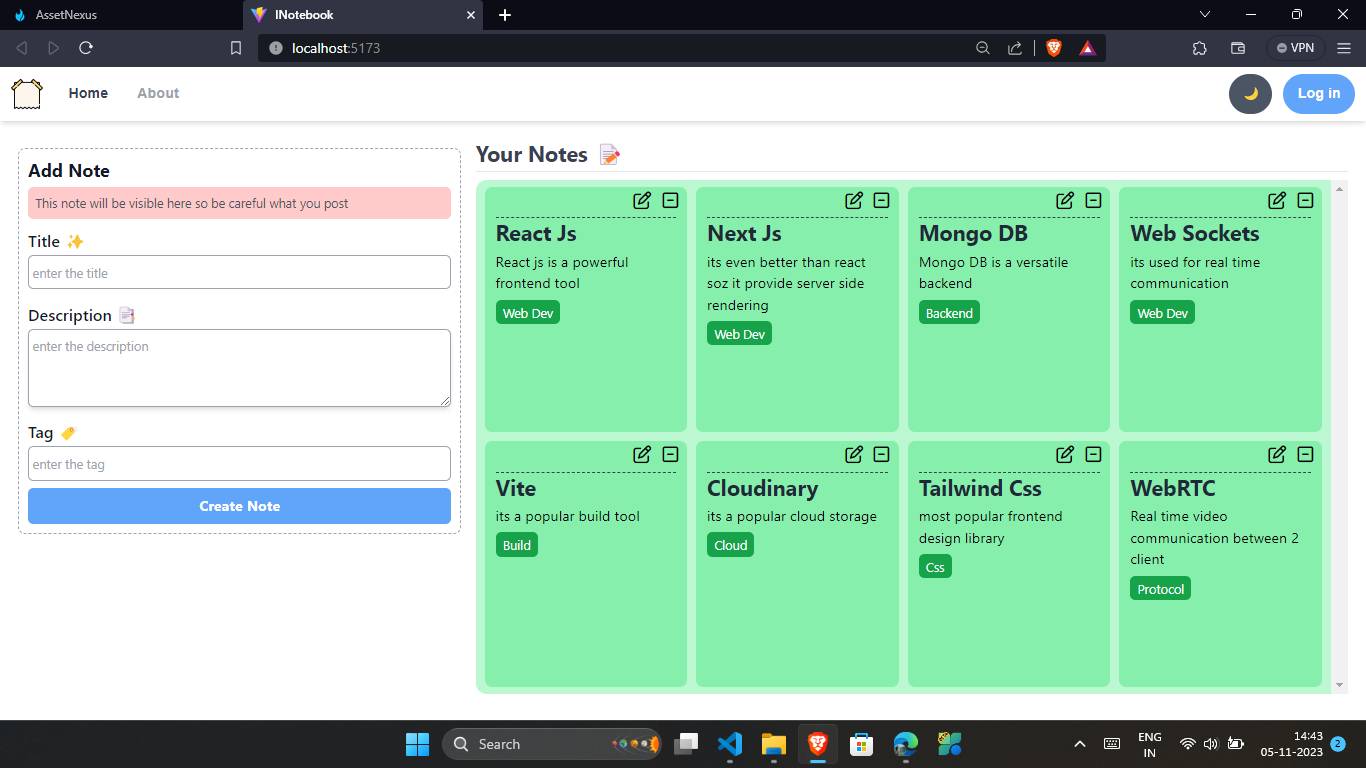The width and height of the screenshot is (1366, 768).
Task: Focus the note title input field
Action: 239,272
